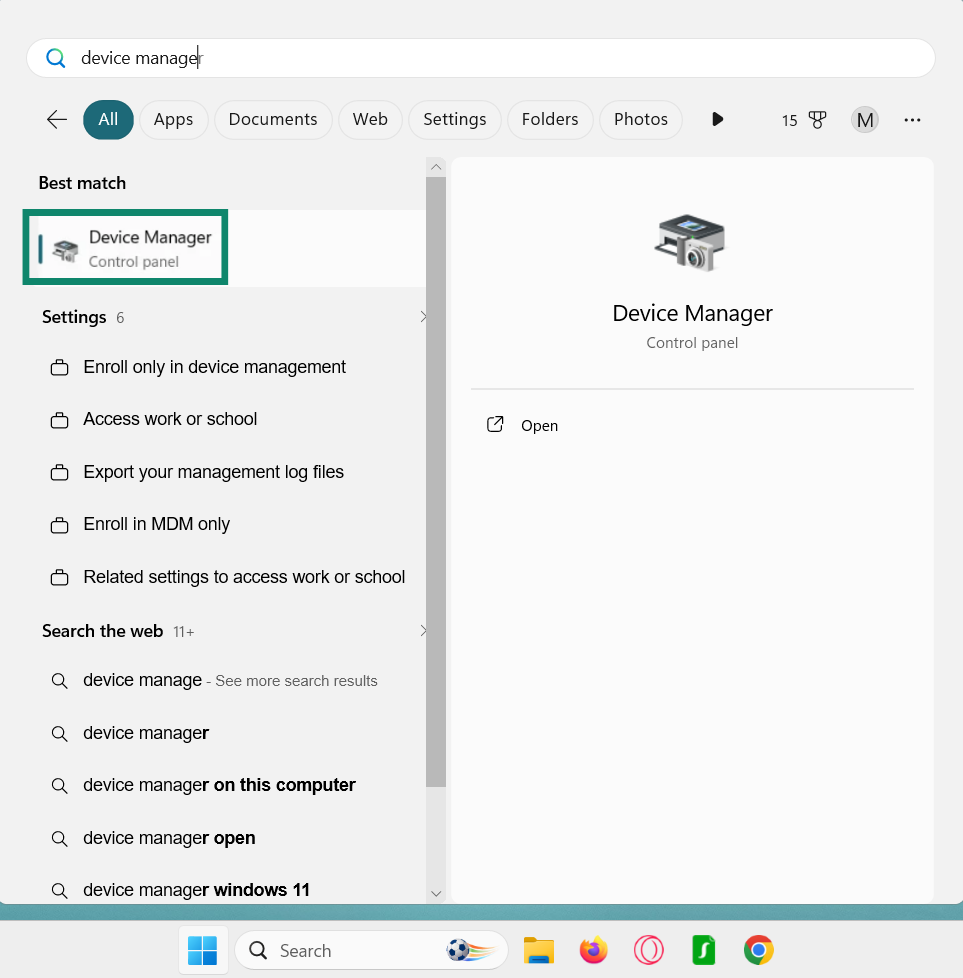Viewport: 963px width, 978px height.
Task: Switch to the Documents filter
Action: click(x=273, y=119)
